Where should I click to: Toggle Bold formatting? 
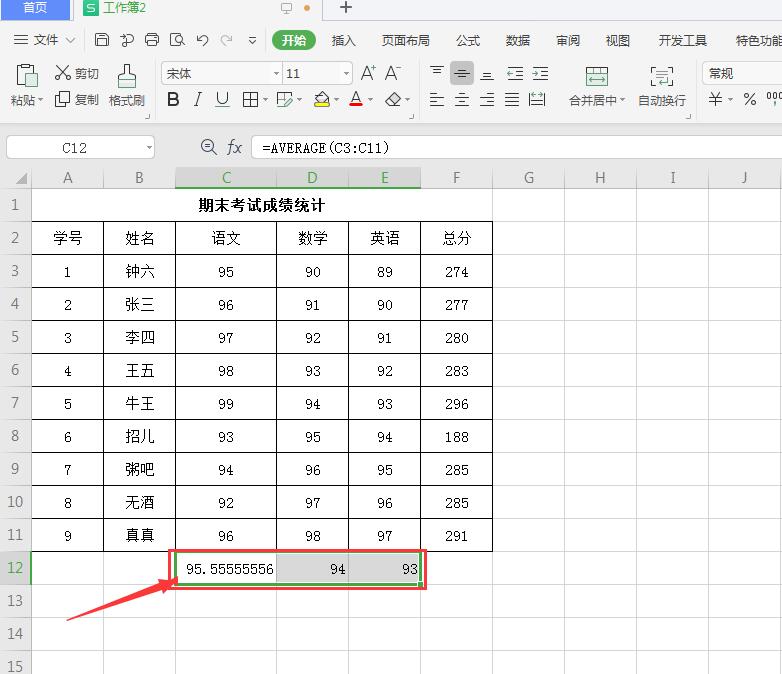(173, 99)
